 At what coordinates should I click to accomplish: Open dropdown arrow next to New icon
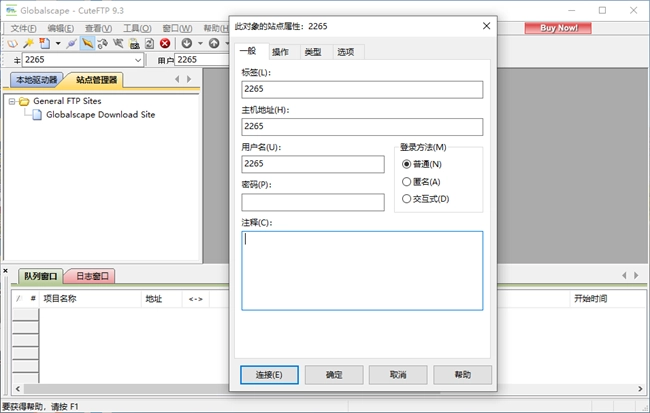click(x=58, y=44)
